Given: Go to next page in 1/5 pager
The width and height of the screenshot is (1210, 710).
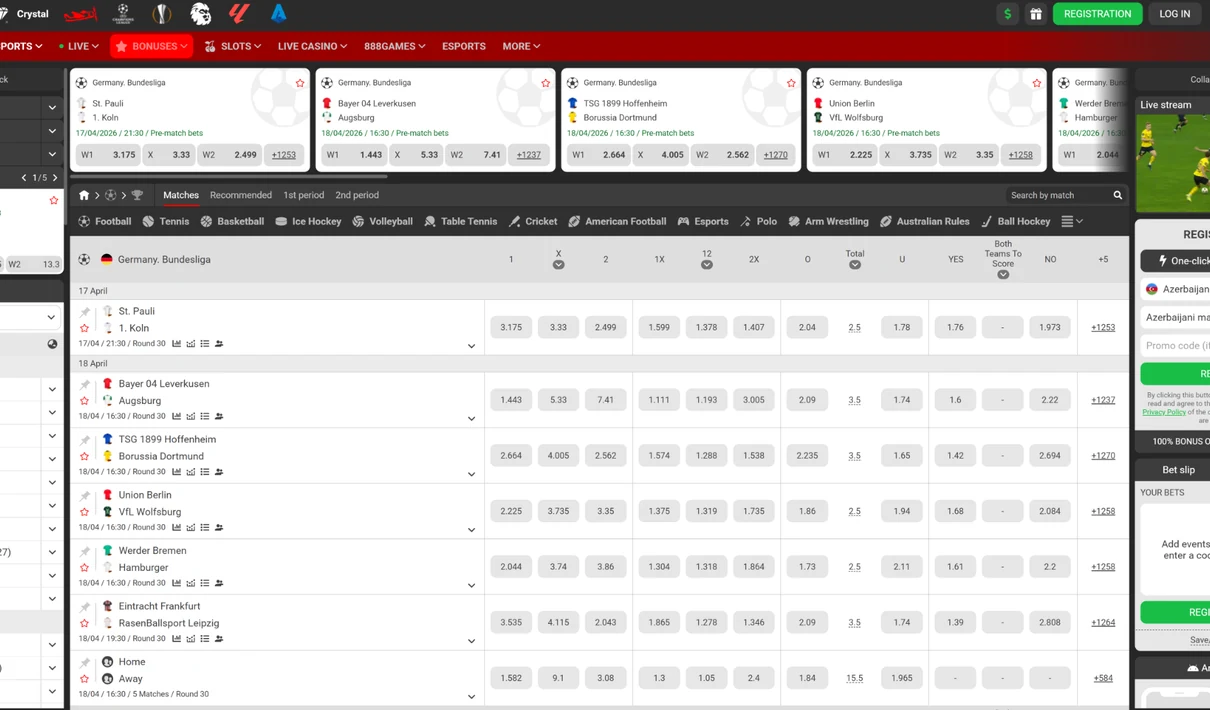Looking at the screenshot, I should tap(55, 178).
